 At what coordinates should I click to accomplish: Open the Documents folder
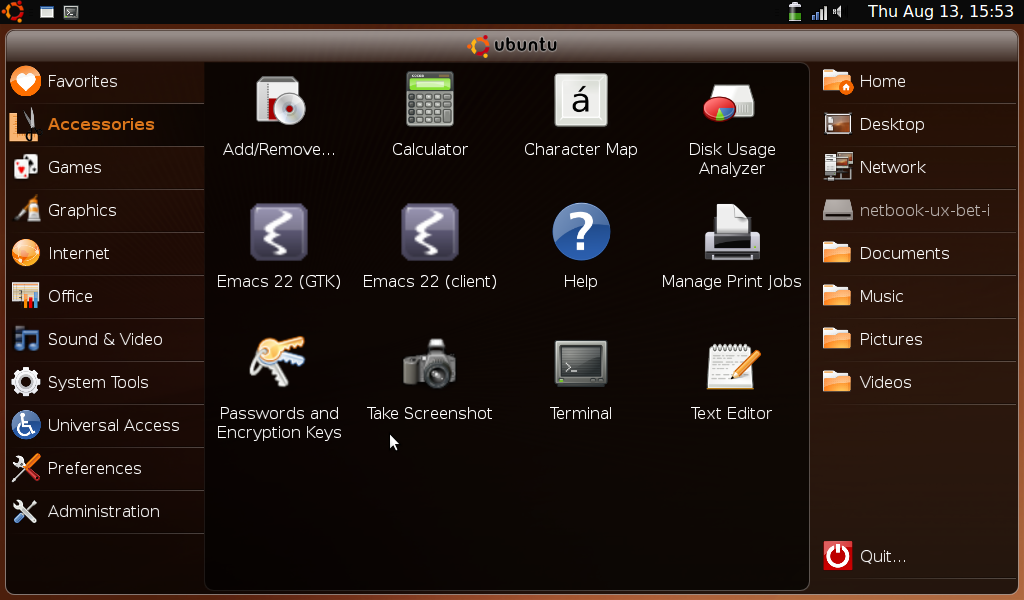918,254
